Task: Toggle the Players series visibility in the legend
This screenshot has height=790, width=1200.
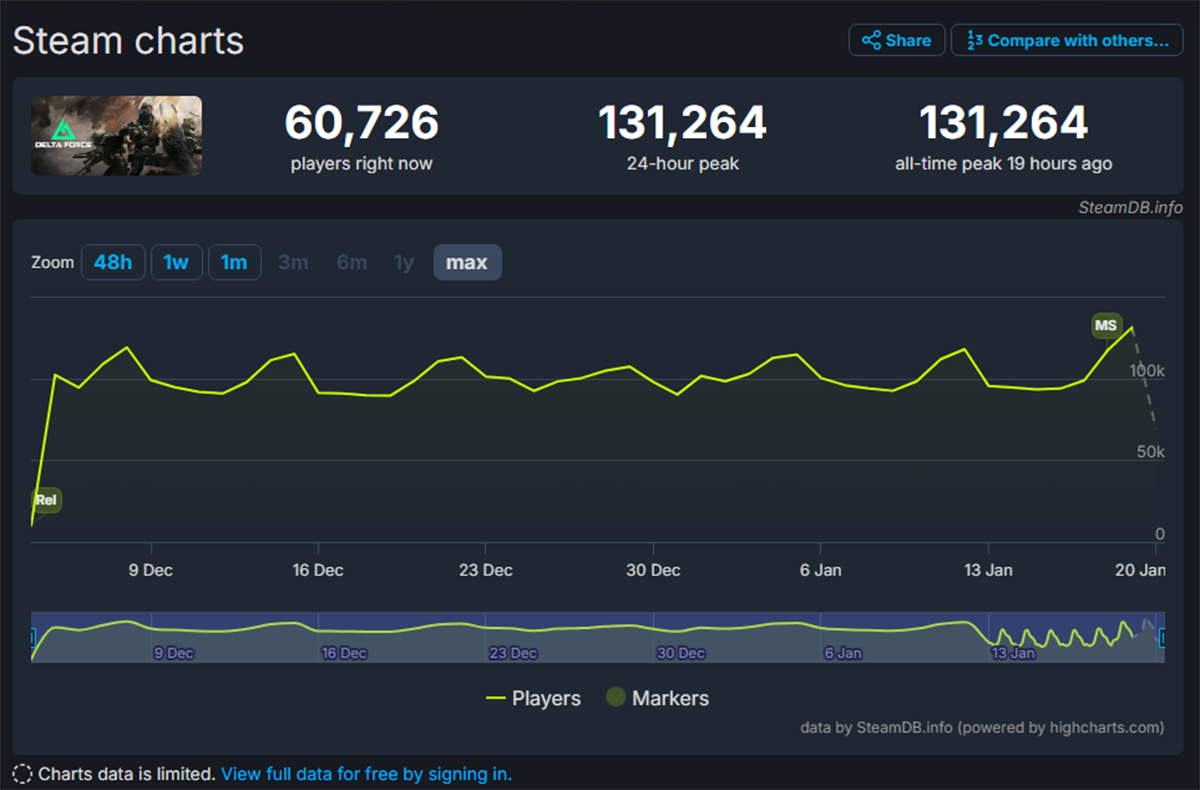Action: (x=546, y=697)
